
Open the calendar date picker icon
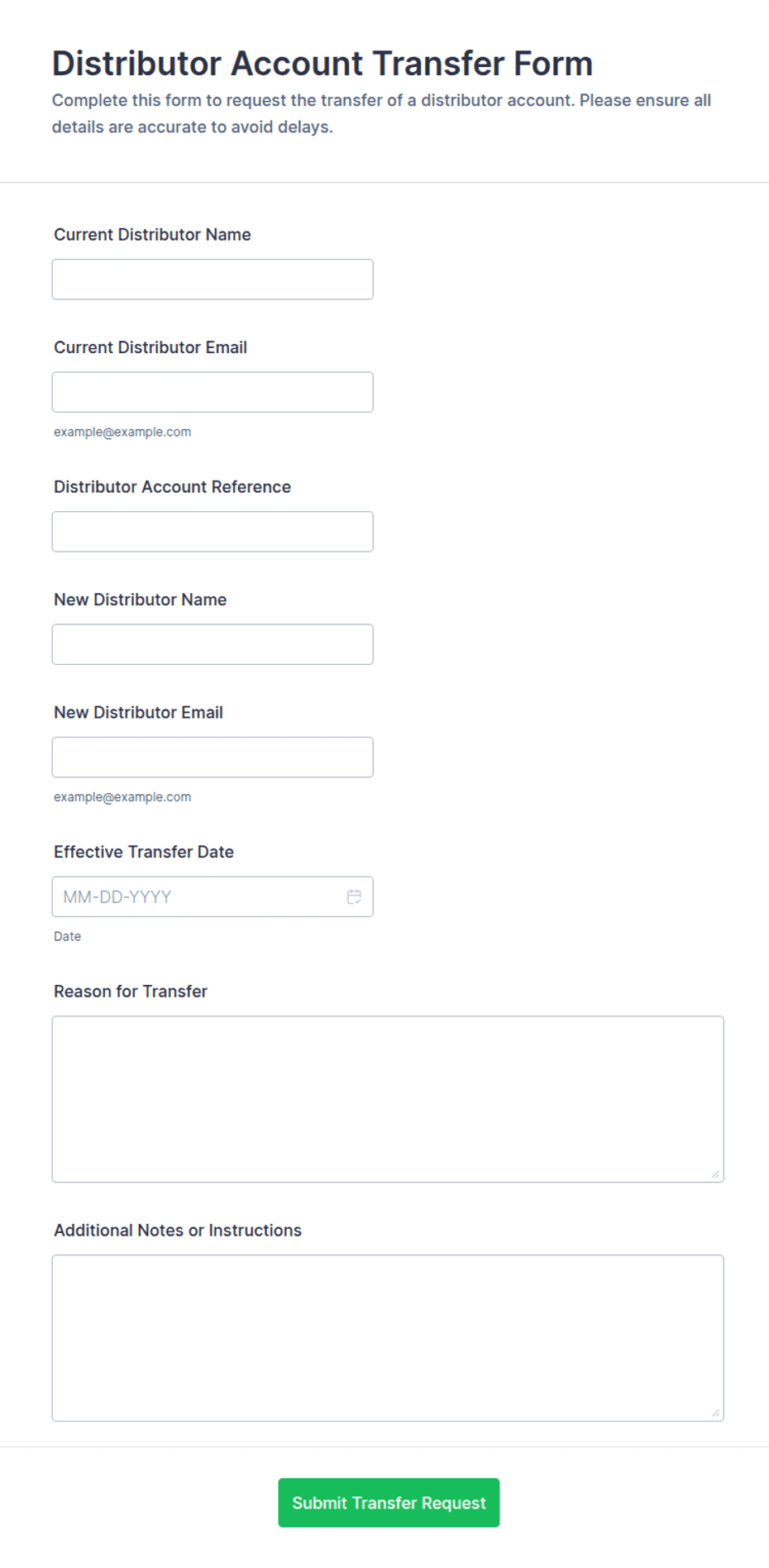354,896
